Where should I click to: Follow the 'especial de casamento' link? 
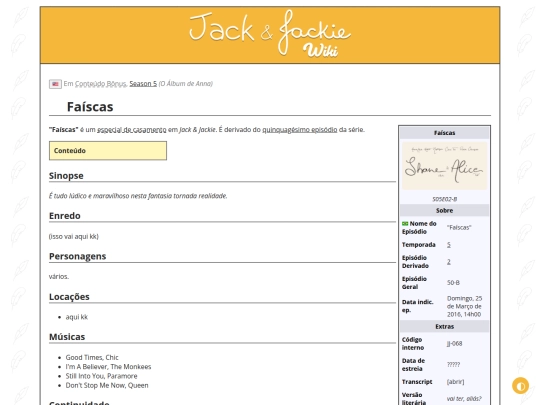132,130
